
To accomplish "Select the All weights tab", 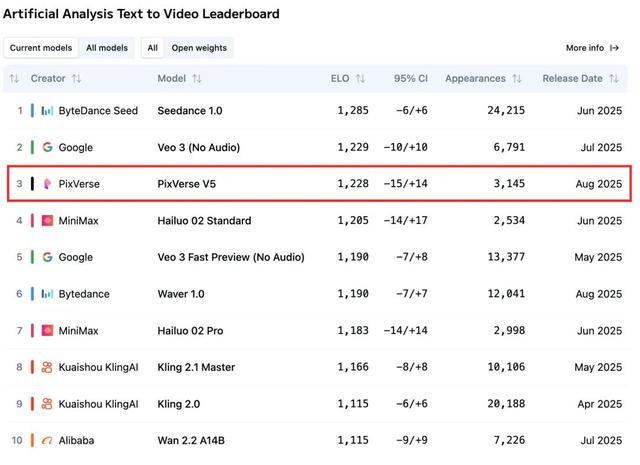I will 152,48.
